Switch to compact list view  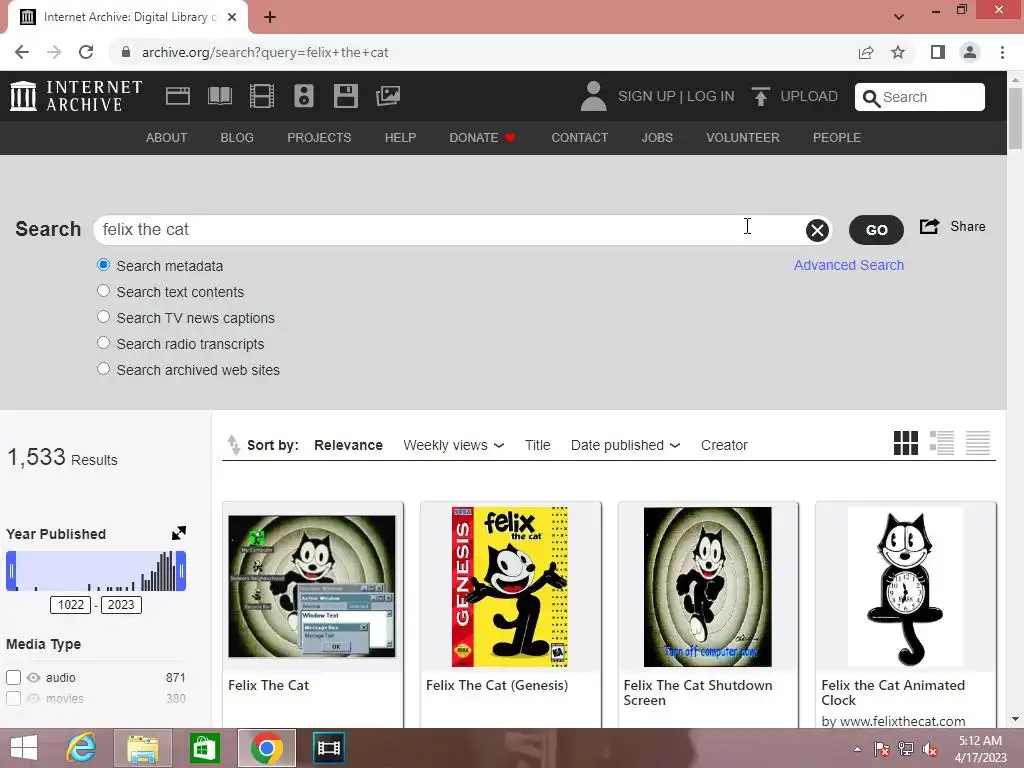point(978,443)
